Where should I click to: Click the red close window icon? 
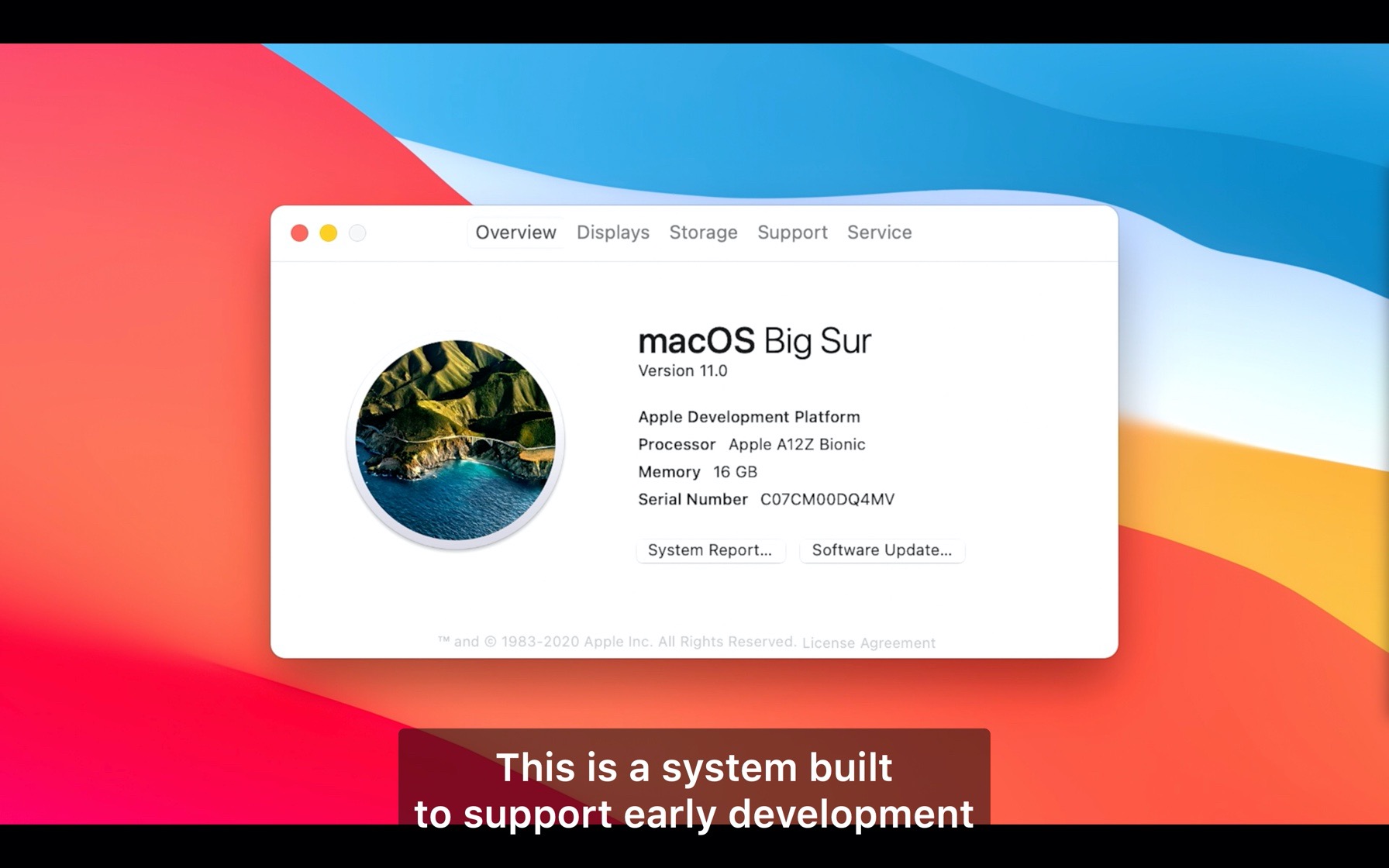[x=299, y=232]
